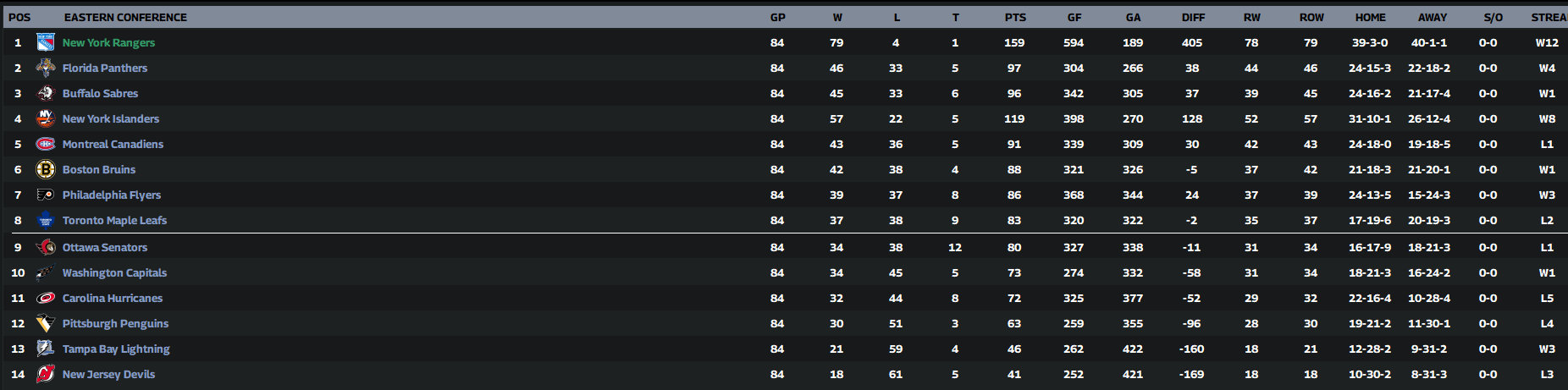Click the HOME record column header
1568x390 pixels.
pyautogui.click(x=1370, y=17)
